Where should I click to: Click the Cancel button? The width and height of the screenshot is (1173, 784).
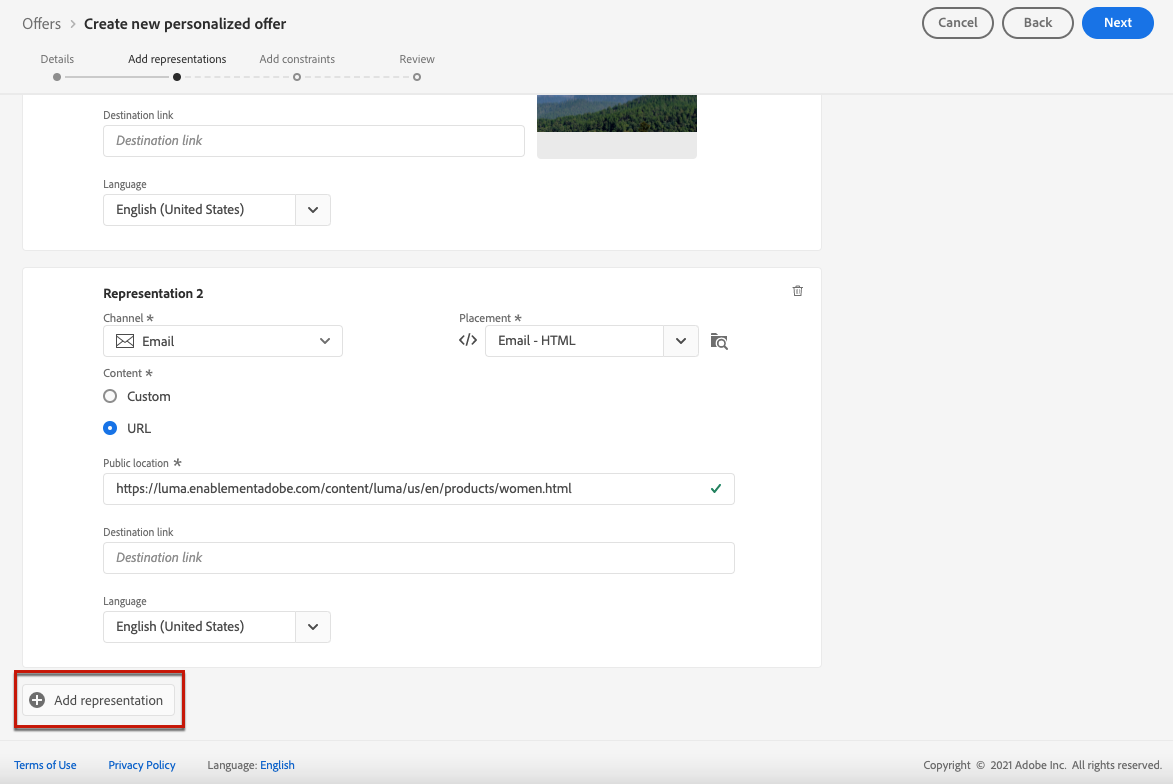[958, 23]
